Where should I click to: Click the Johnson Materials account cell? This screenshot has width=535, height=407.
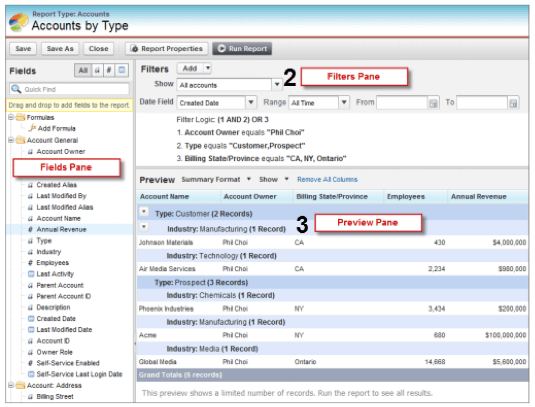[166, 243]
